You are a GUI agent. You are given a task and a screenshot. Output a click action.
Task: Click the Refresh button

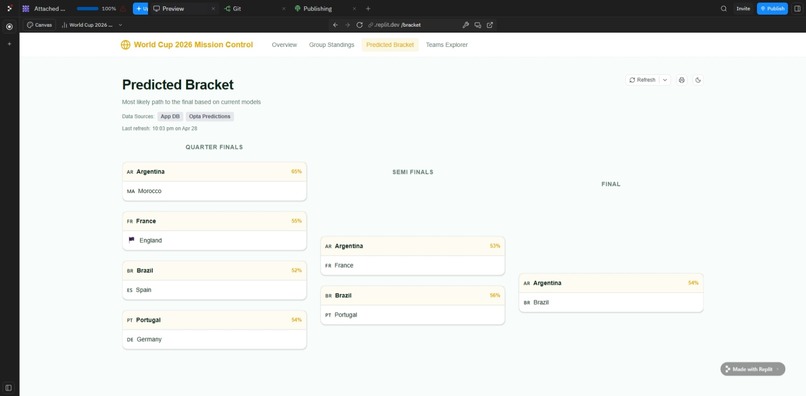click(643, 80)
